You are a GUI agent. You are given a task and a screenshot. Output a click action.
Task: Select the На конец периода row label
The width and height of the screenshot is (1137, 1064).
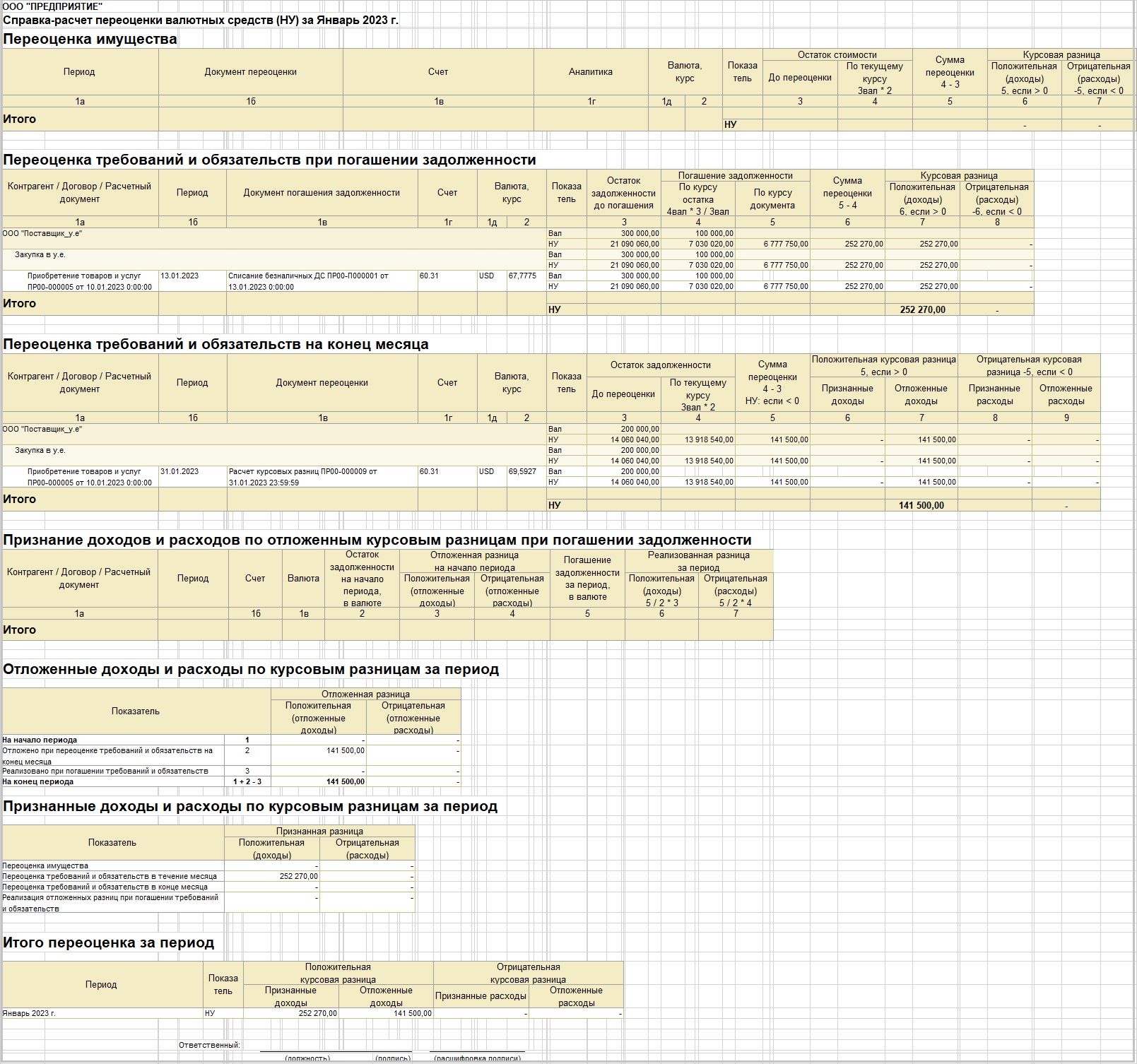pos(38,782)
